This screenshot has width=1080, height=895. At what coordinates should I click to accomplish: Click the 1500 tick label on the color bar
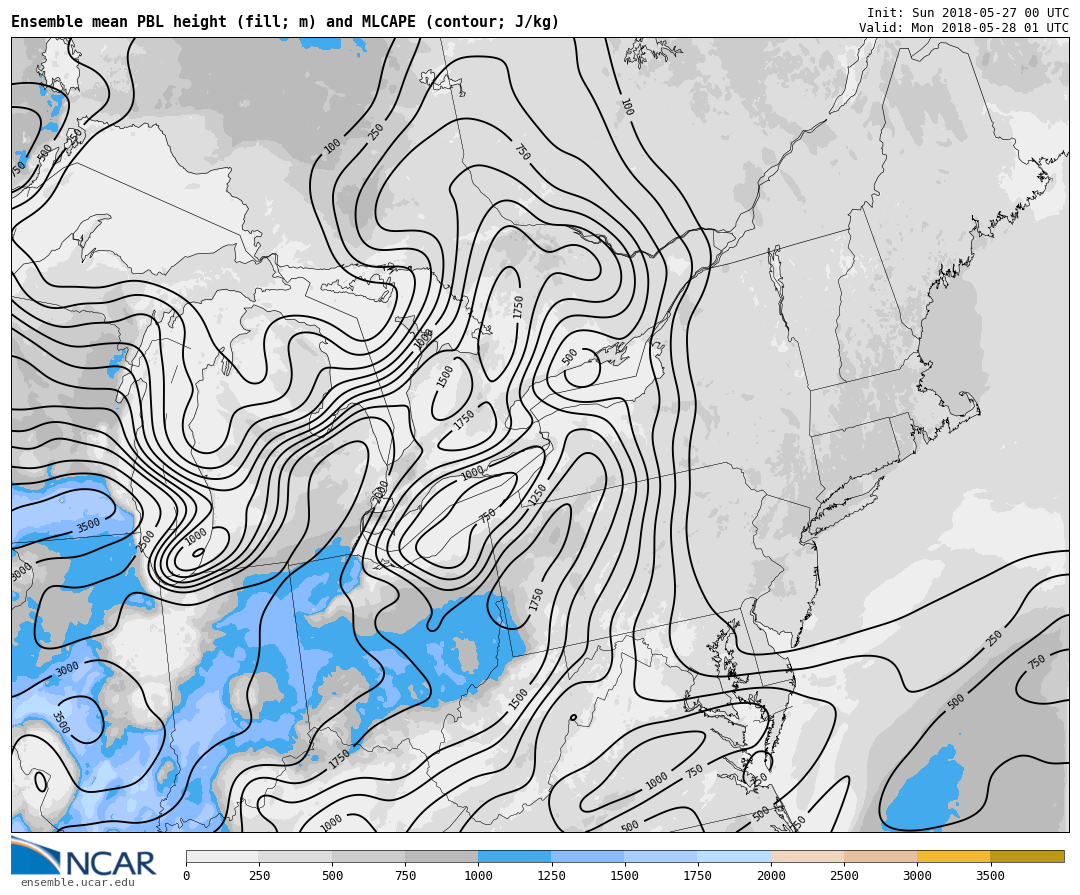624,876
